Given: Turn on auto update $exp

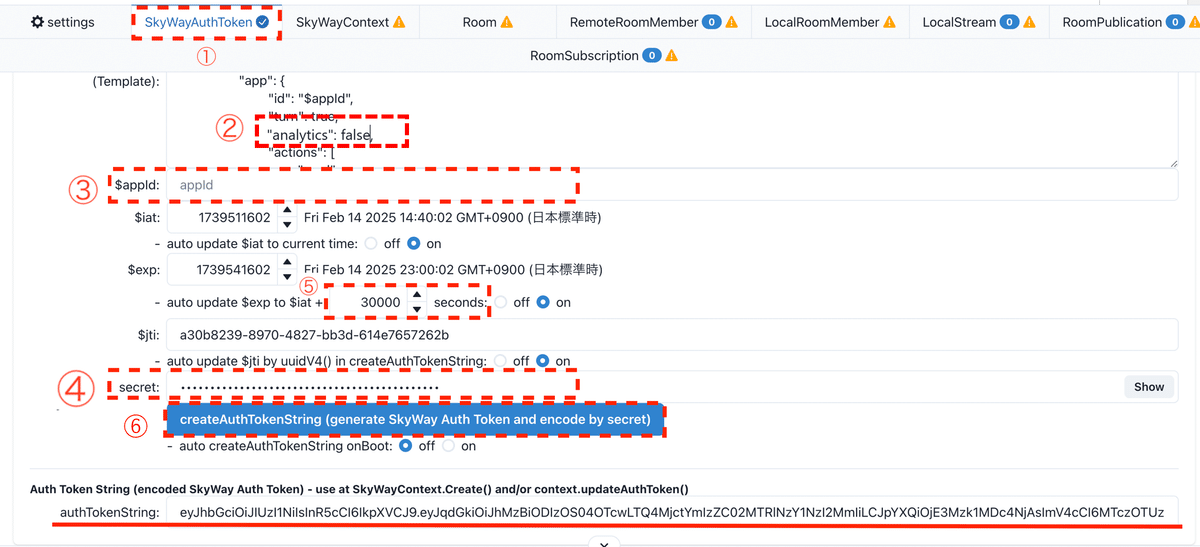Looking at the screenshot, I should pos(543,302).
